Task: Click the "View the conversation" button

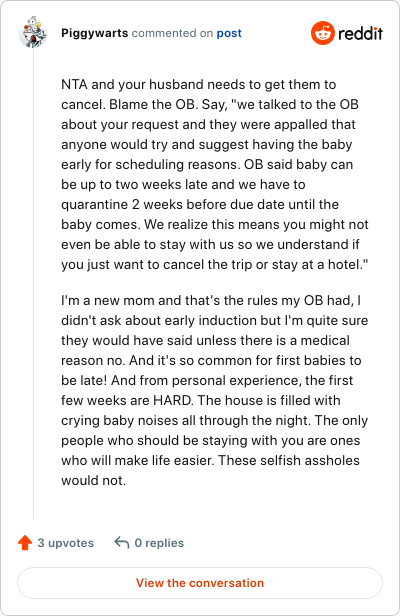Action: click(200, 583)
